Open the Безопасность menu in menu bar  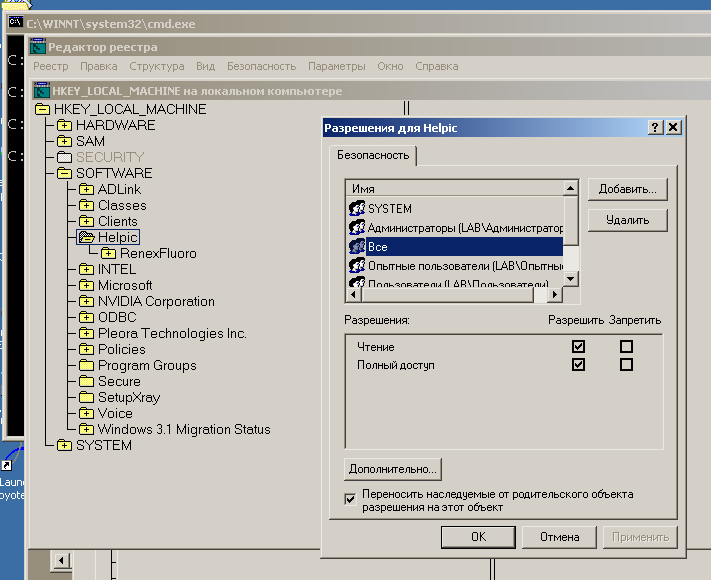tap(261, 66)
